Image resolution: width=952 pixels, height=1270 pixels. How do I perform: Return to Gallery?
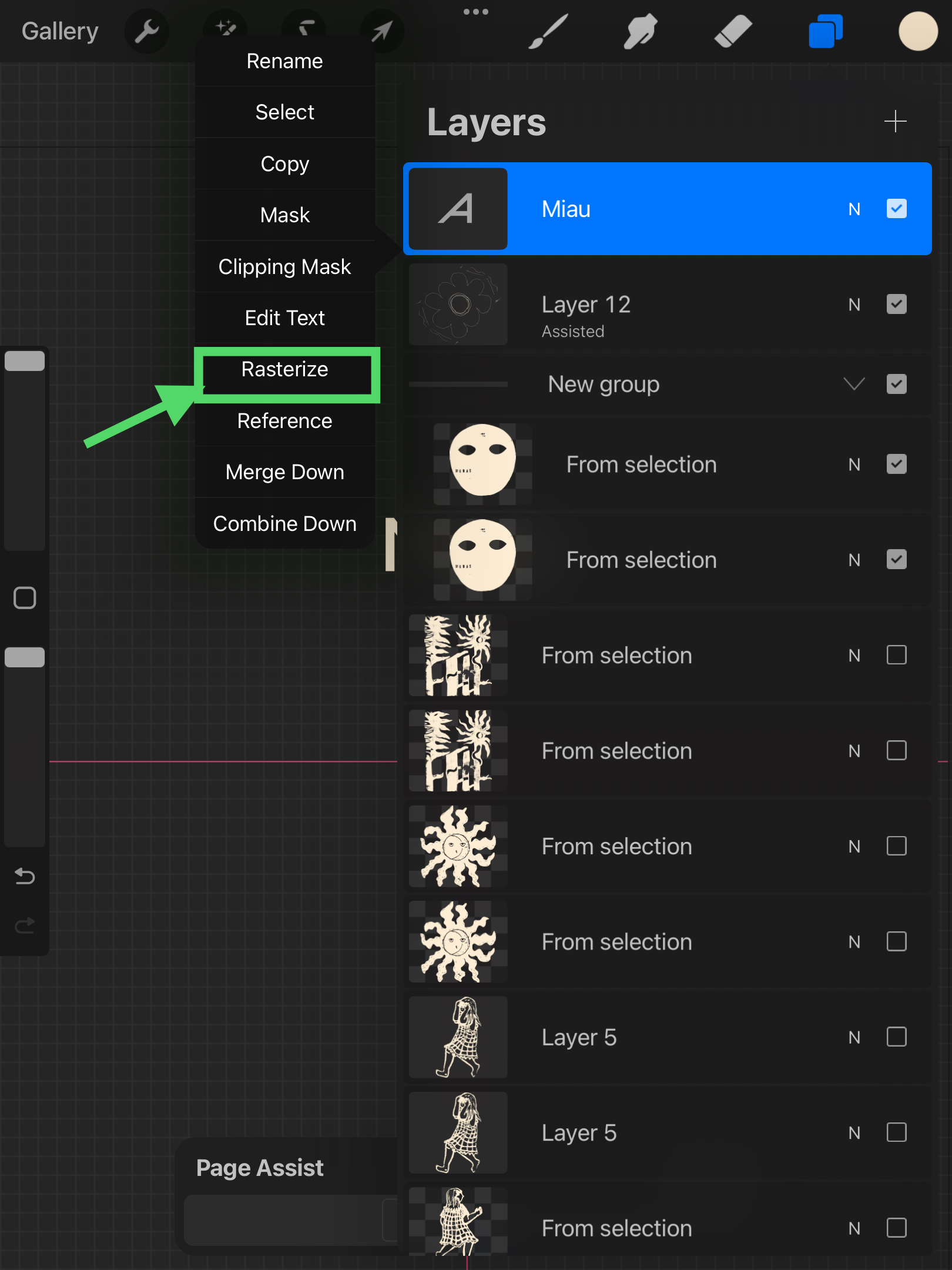click(x=60, y=31)
